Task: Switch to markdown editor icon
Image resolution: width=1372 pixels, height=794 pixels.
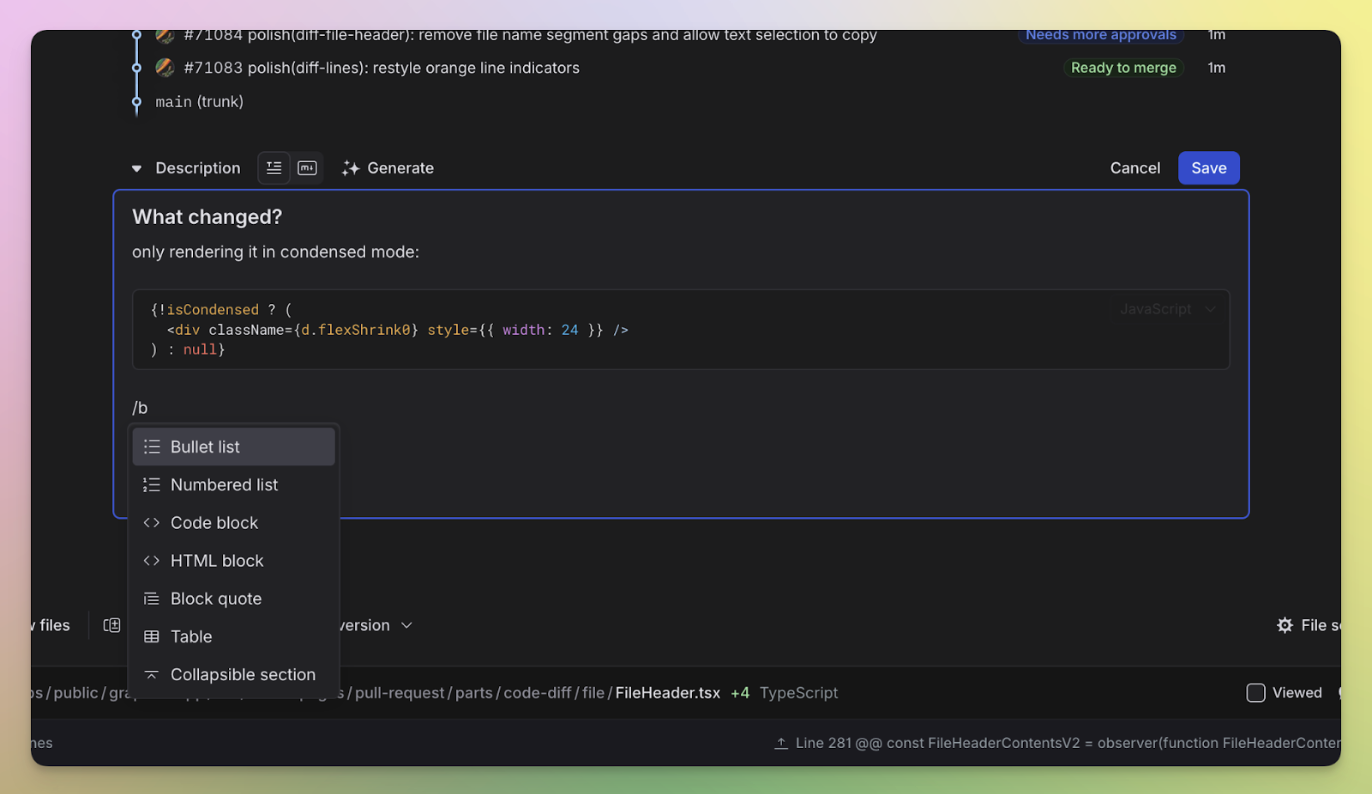Action: tap(307, 168)
